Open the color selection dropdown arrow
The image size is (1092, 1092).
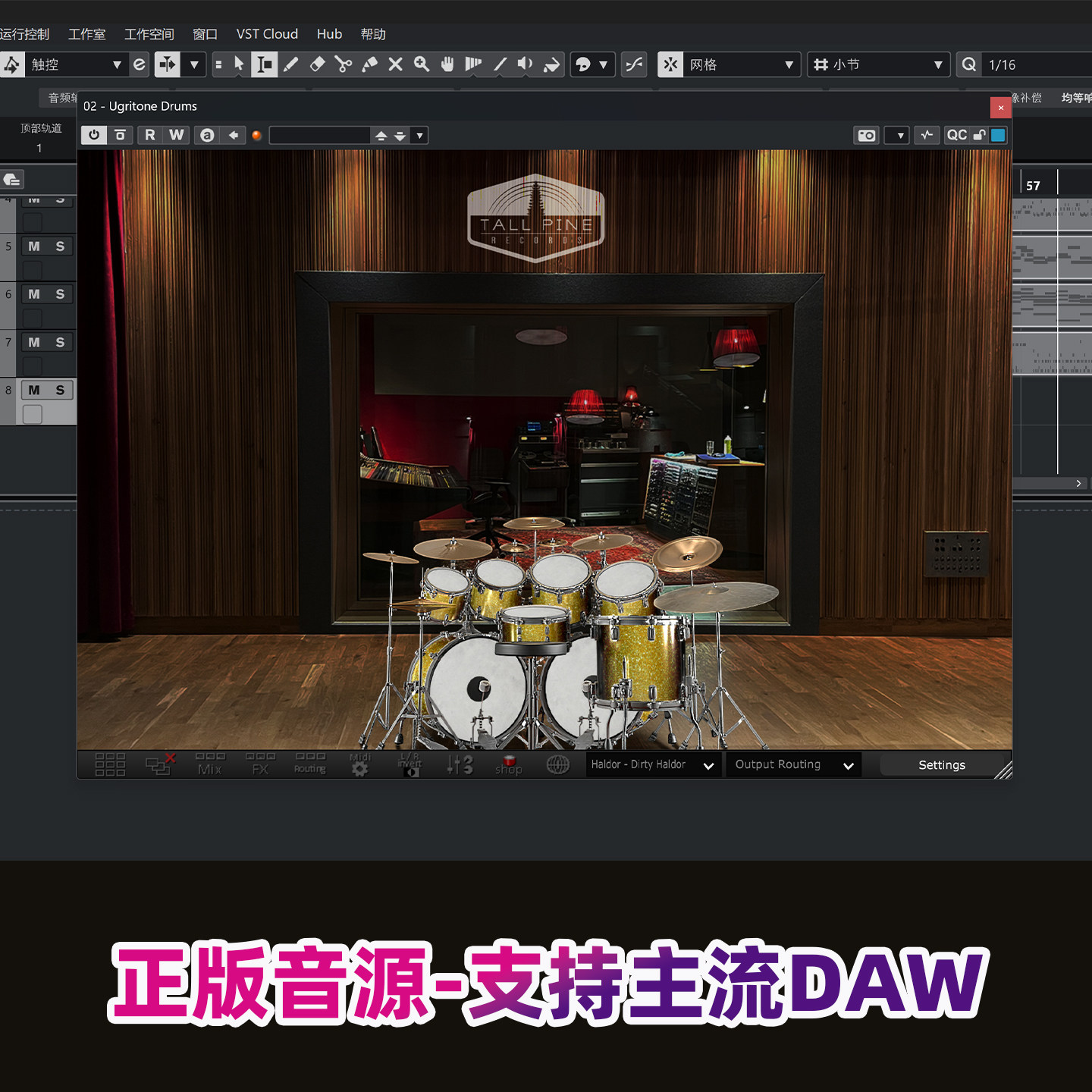604,64
